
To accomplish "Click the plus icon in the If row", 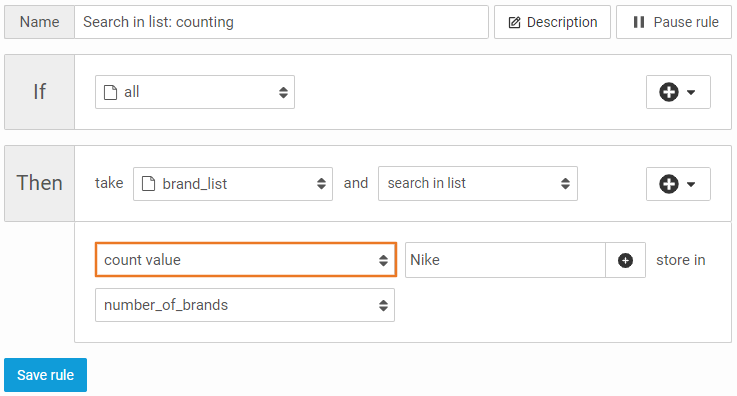I will (668, 92).
